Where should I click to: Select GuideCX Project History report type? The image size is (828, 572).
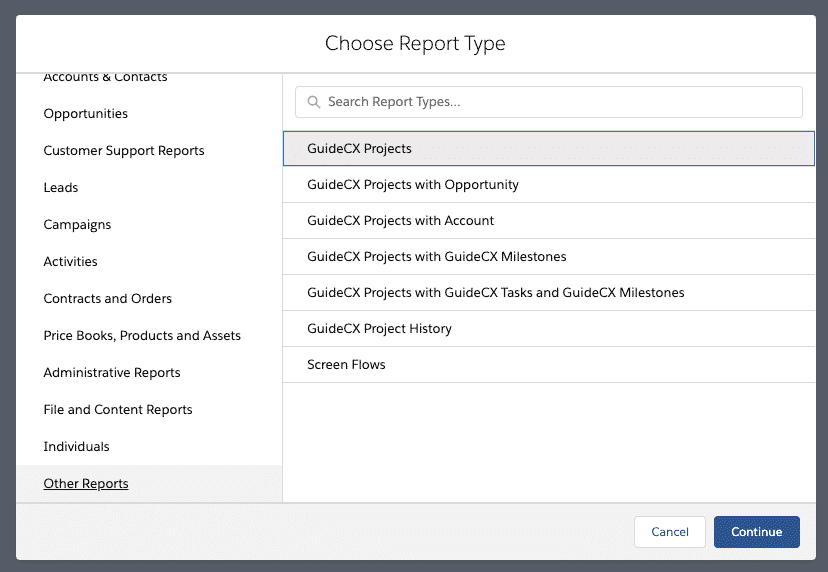tap(549, 328)
